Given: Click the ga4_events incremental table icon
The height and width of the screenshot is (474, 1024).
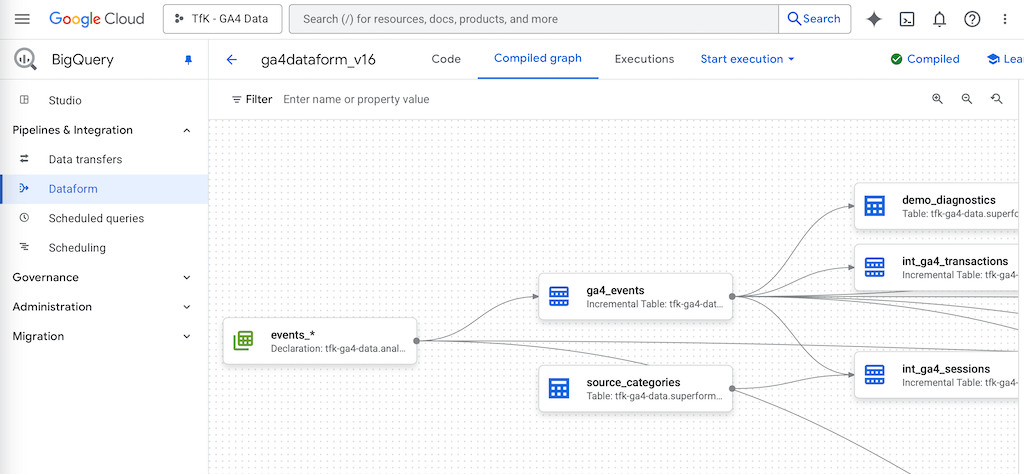Looking at the screenshot, I should point(559,296).
